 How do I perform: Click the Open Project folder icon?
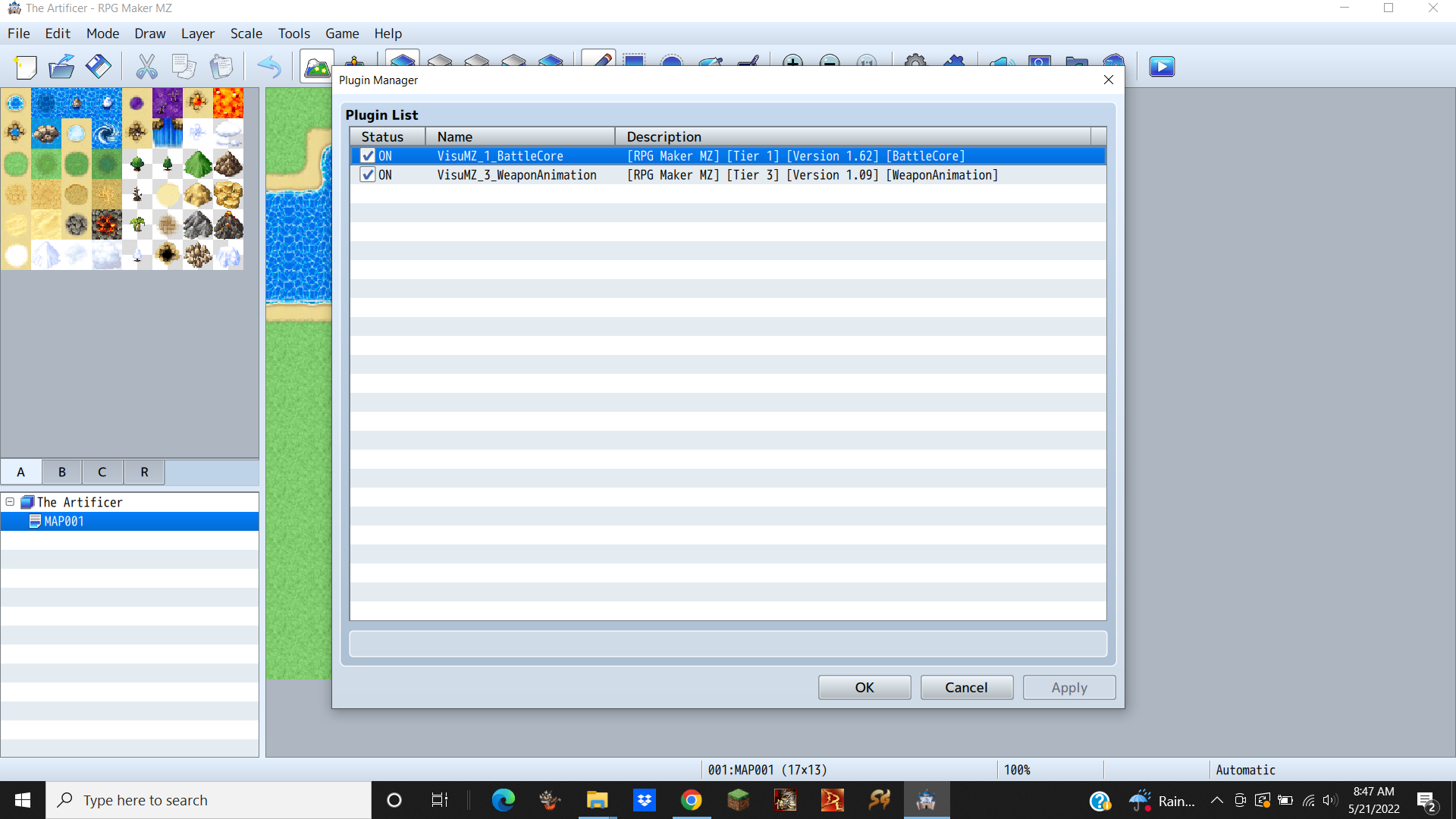pyautogui.click(x=61, y=67)
